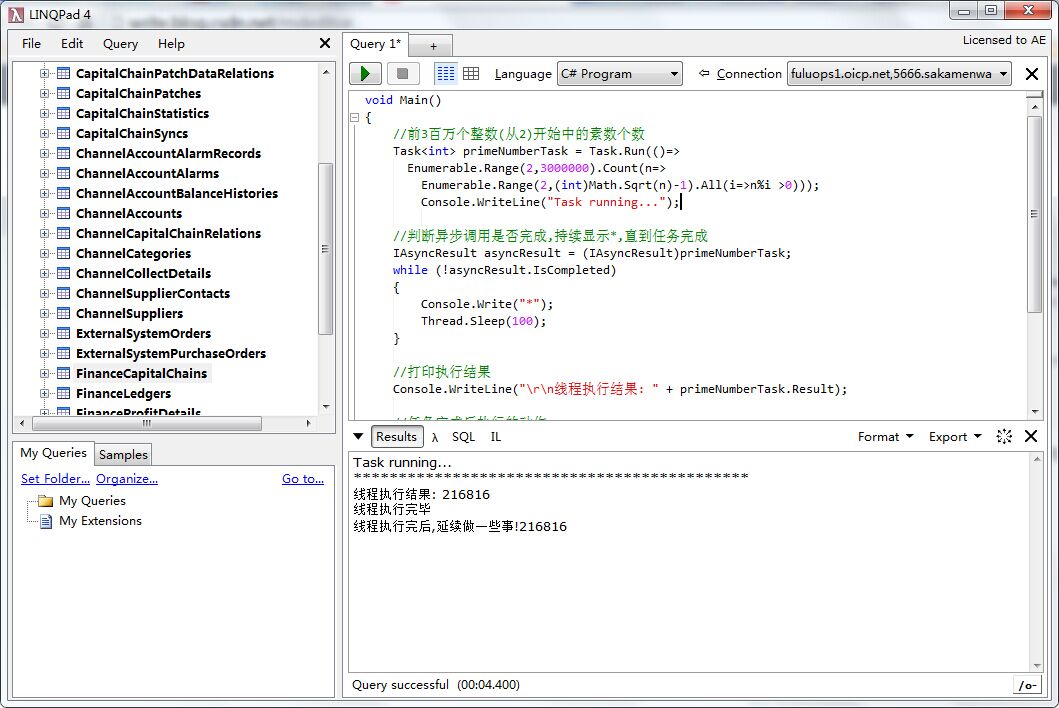This screenshot has width=1059, height=708.
Task: Click the code editor scroll-down arrow
Action: (1035, 411)
